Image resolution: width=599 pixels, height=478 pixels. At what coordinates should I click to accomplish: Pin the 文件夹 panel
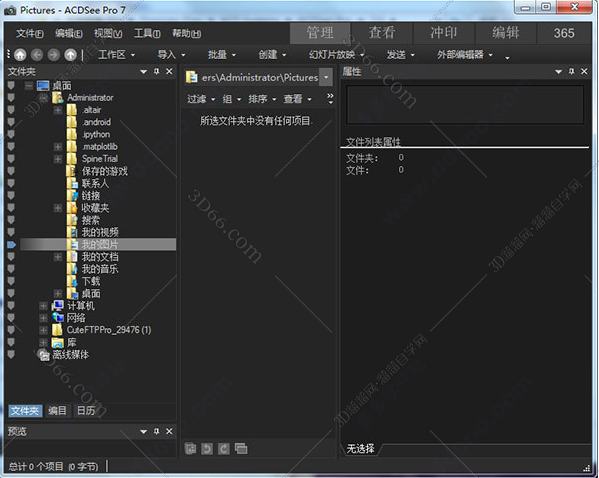pos(157,71)
